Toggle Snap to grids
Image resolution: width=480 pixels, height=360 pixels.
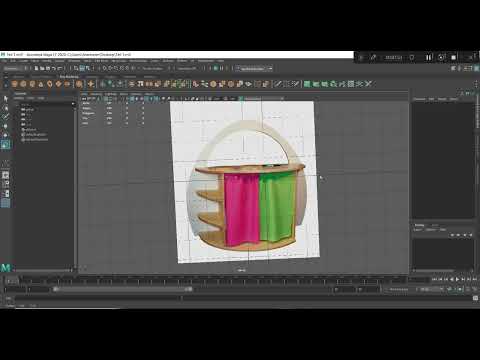point(104,68)
